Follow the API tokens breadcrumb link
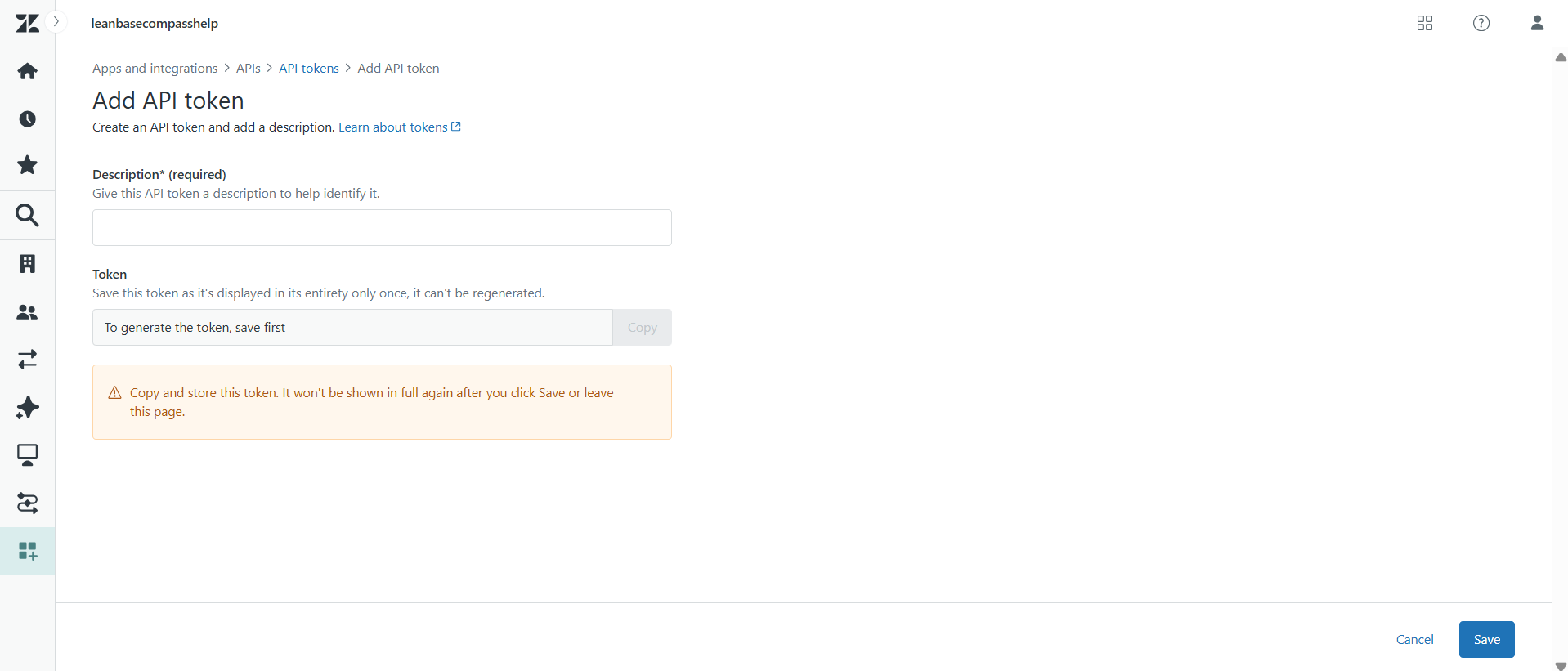Viewport: 1568px width, 671px height. 309,69
